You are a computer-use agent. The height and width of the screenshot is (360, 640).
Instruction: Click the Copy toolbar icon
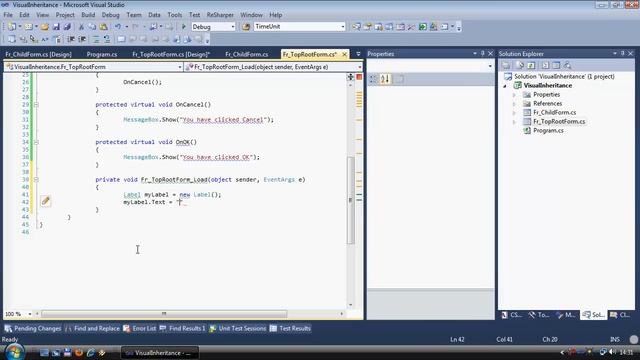click(x=92, y=27)
